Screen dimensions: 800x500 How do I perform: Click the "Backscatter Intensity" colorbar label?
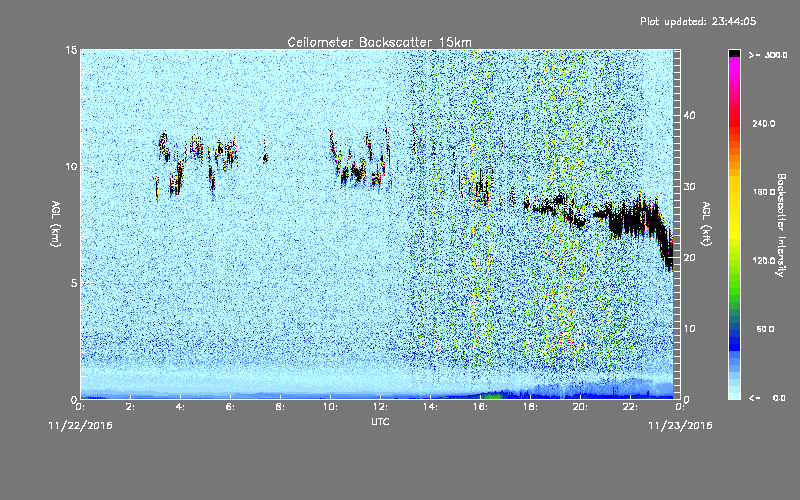(x=781, y=225)
